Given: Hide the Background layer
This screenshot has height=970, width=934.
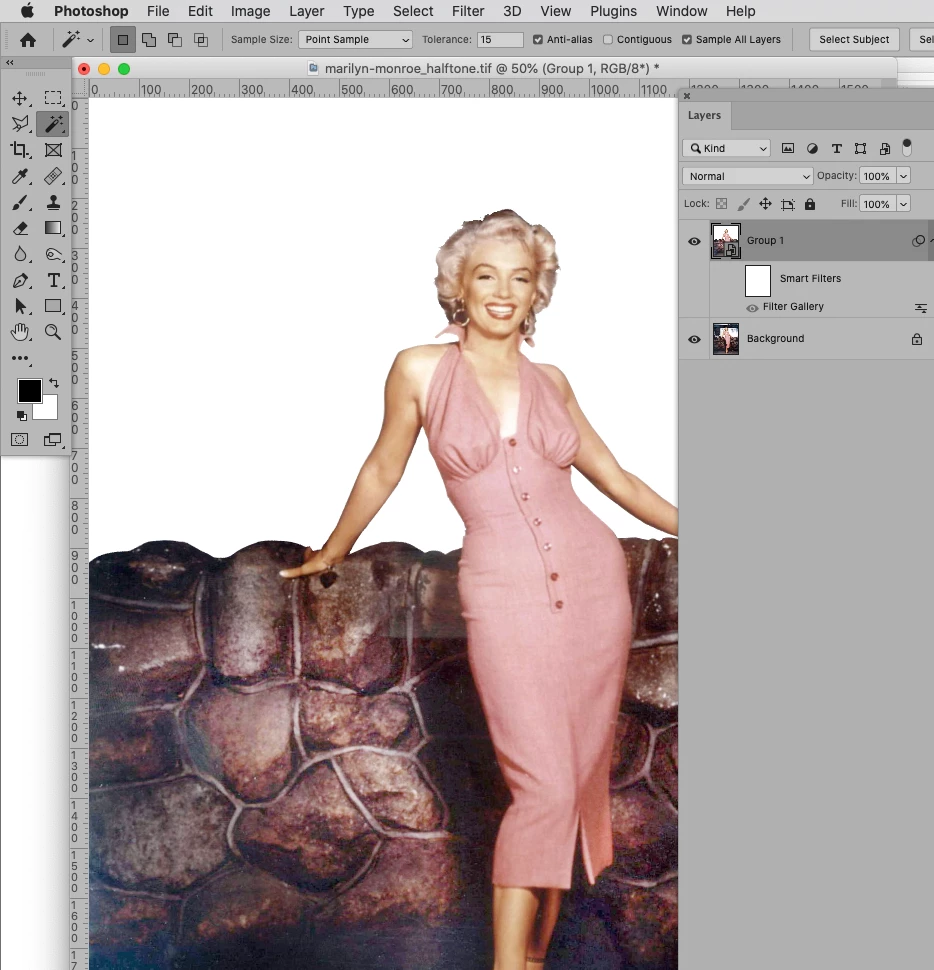Looking at the screenshot, I should pyautogui.click(x=694, y=339).
